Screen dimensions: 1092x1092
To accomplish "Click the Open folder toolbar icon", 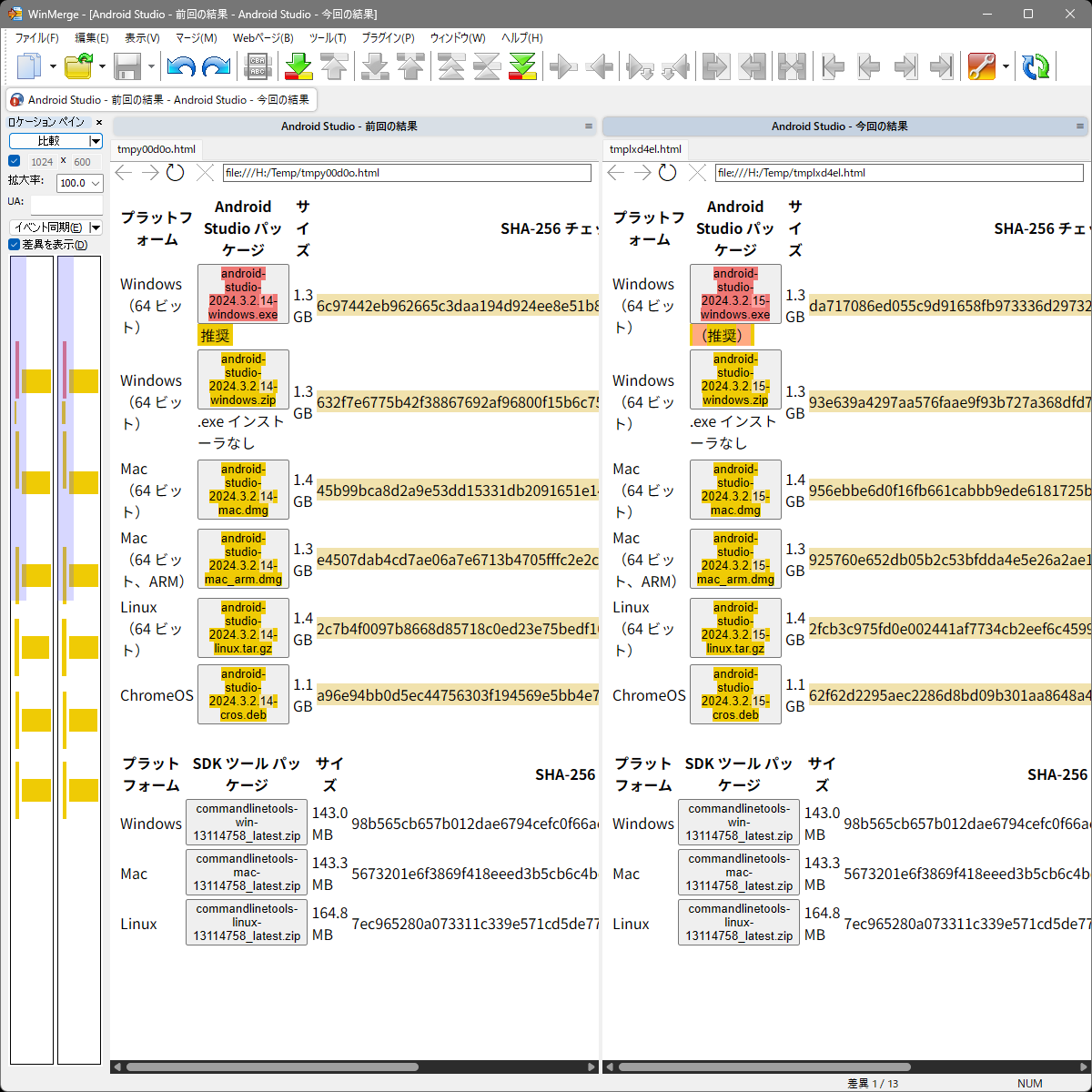I will 79,66.
